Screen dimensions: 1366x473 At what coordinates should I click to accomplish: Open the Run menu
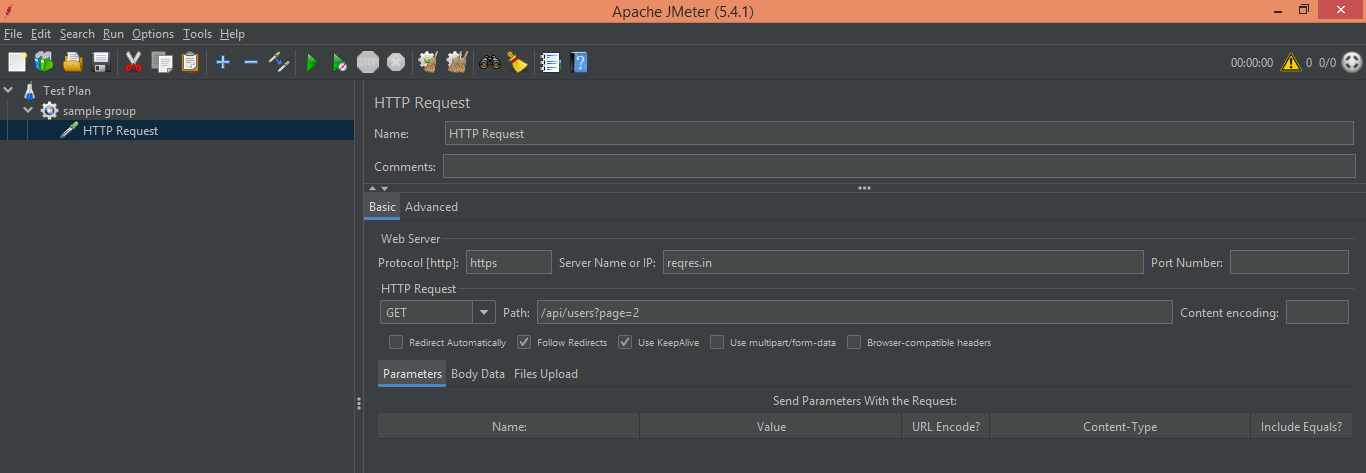pos(113,34)
